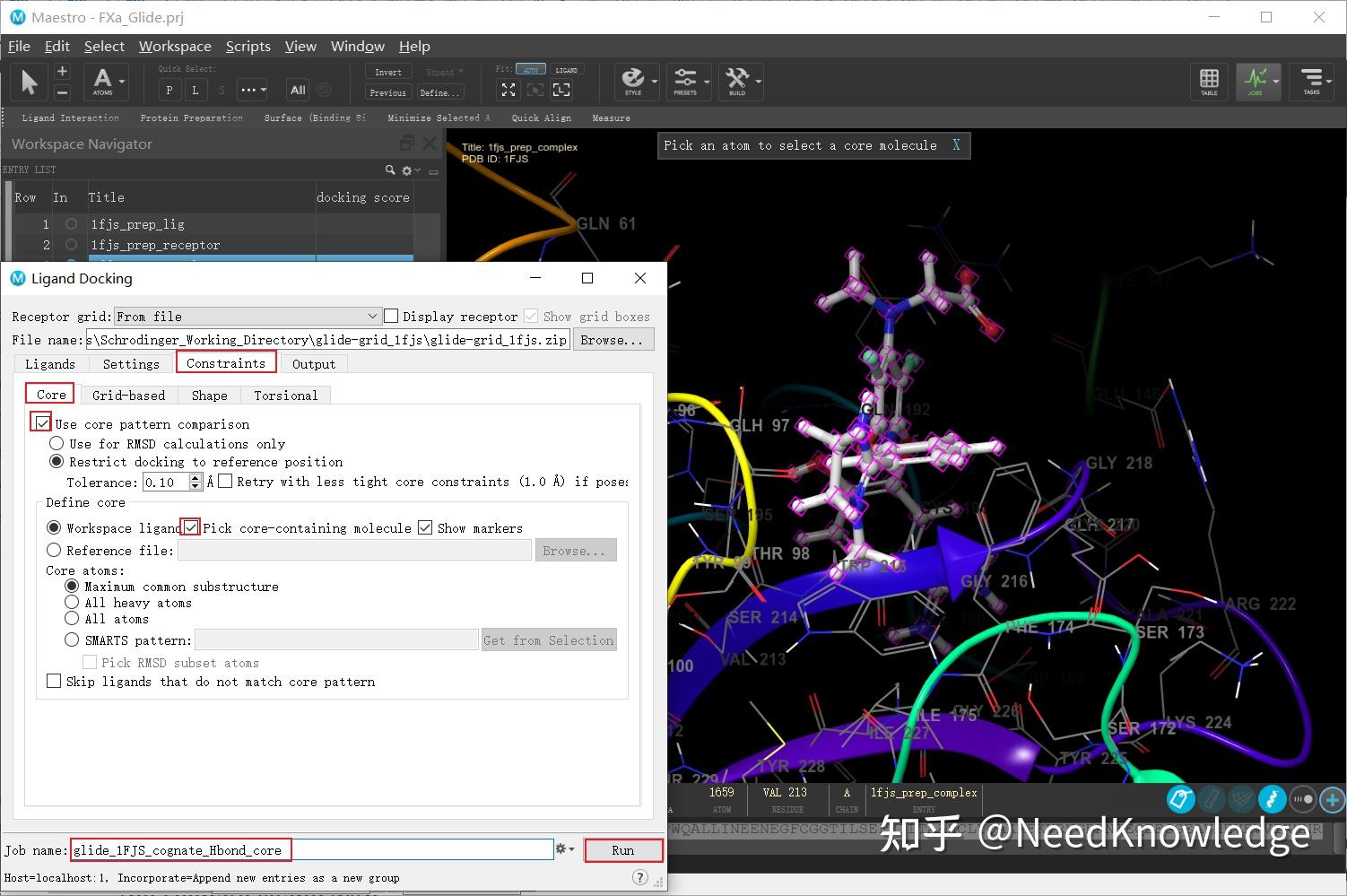Image resolution: width=1347 pixels, height=896 pixels.
Task: Click the blue tag label icon in workspace corner
Action: tap(1180, 799)
